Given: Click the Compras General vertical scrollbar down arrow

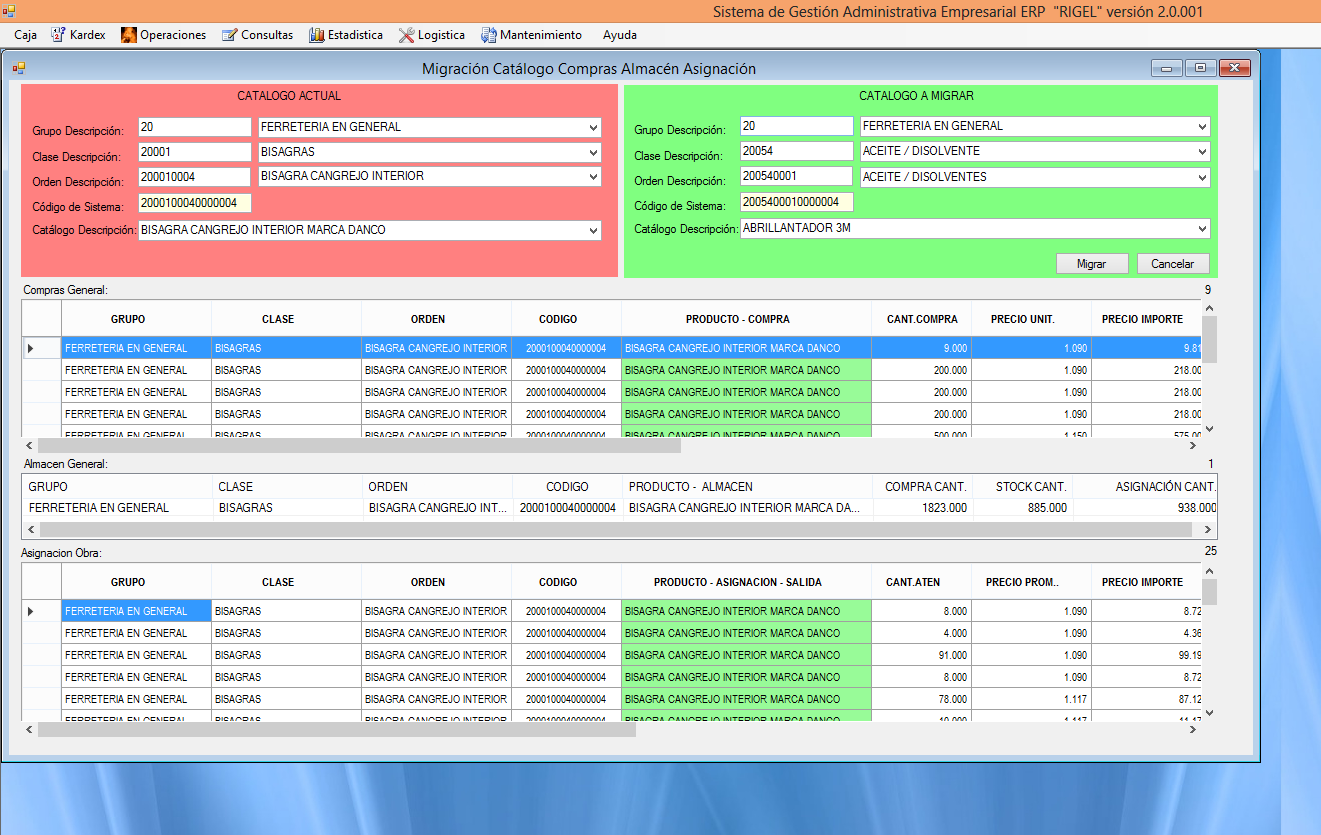Looking at the screenshot, I should [1209, 429].
